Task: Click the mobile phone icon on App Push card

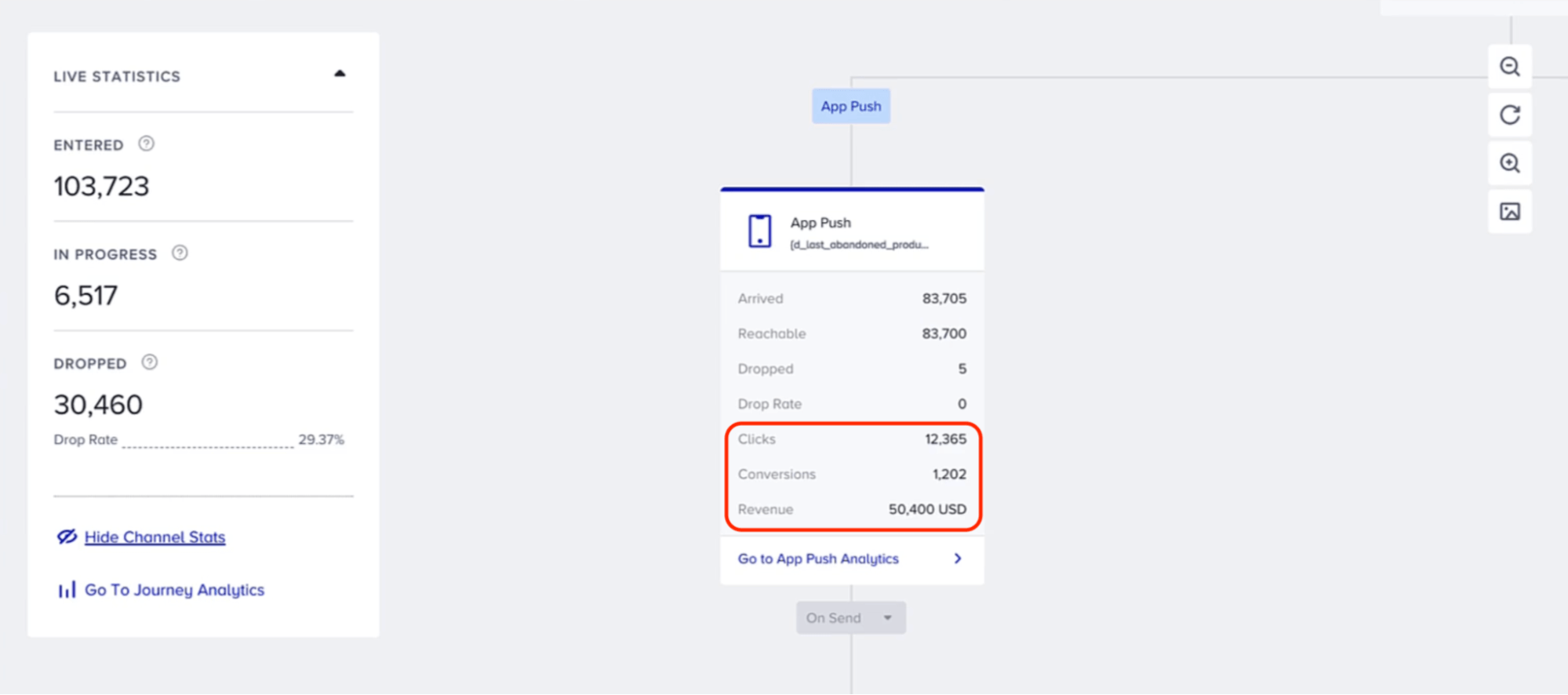Action: tap(759, 231)
